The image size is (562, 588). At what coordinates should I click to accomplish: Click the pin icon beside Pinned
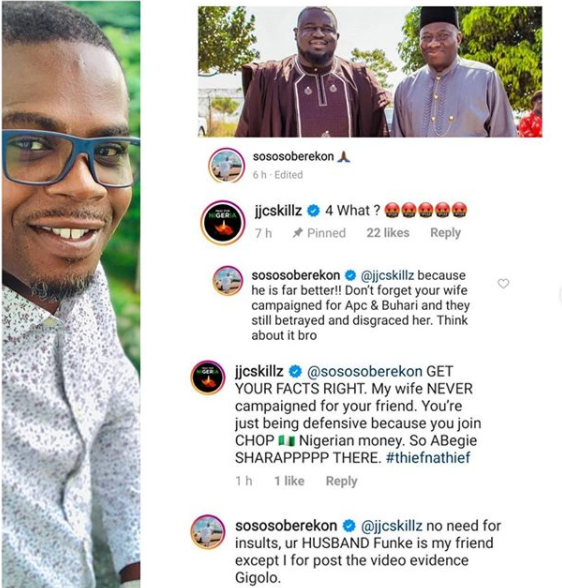(x=298, y=233)
